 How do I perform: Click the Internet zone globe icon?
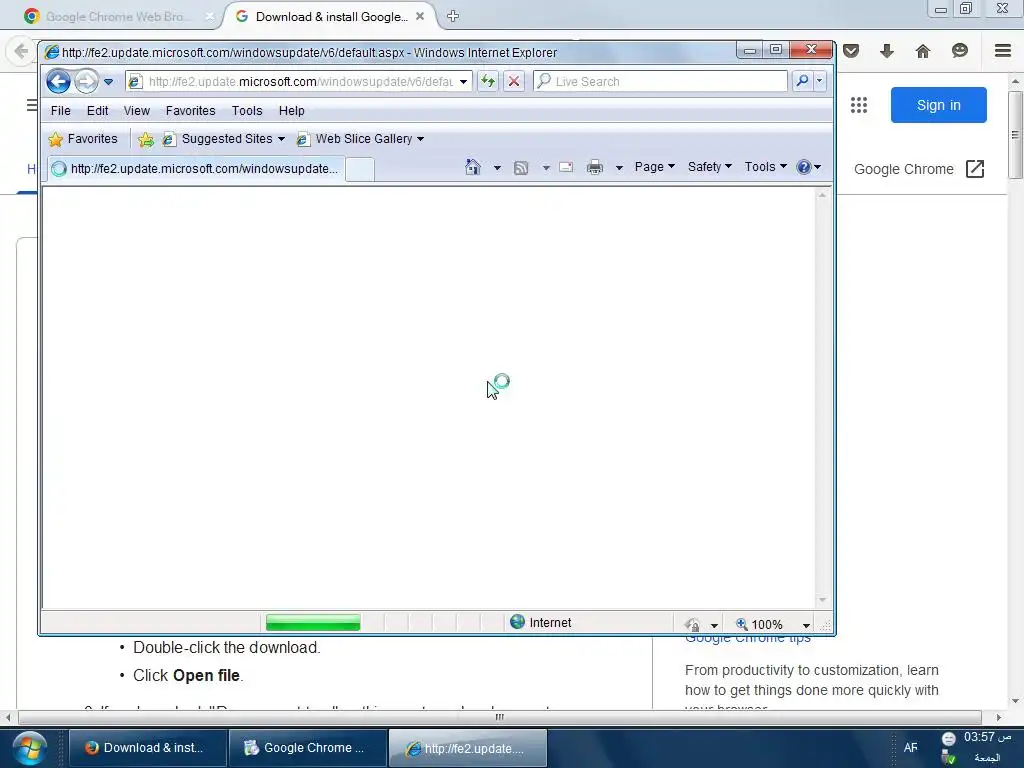point(517,622)
